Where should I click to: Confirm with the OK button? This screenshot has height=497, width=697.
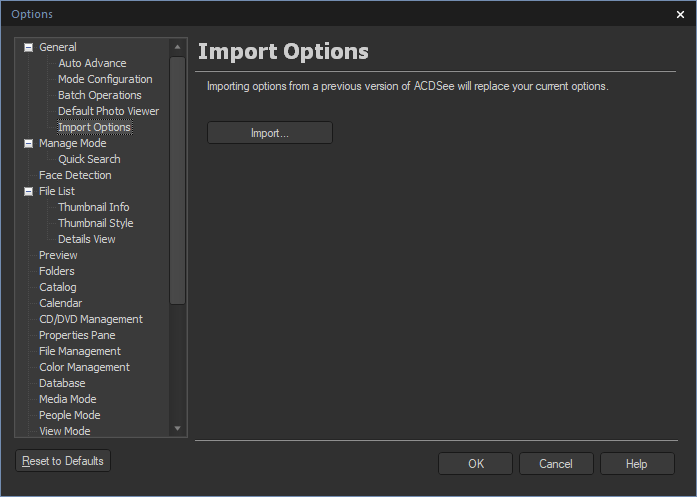coord(476,464)
